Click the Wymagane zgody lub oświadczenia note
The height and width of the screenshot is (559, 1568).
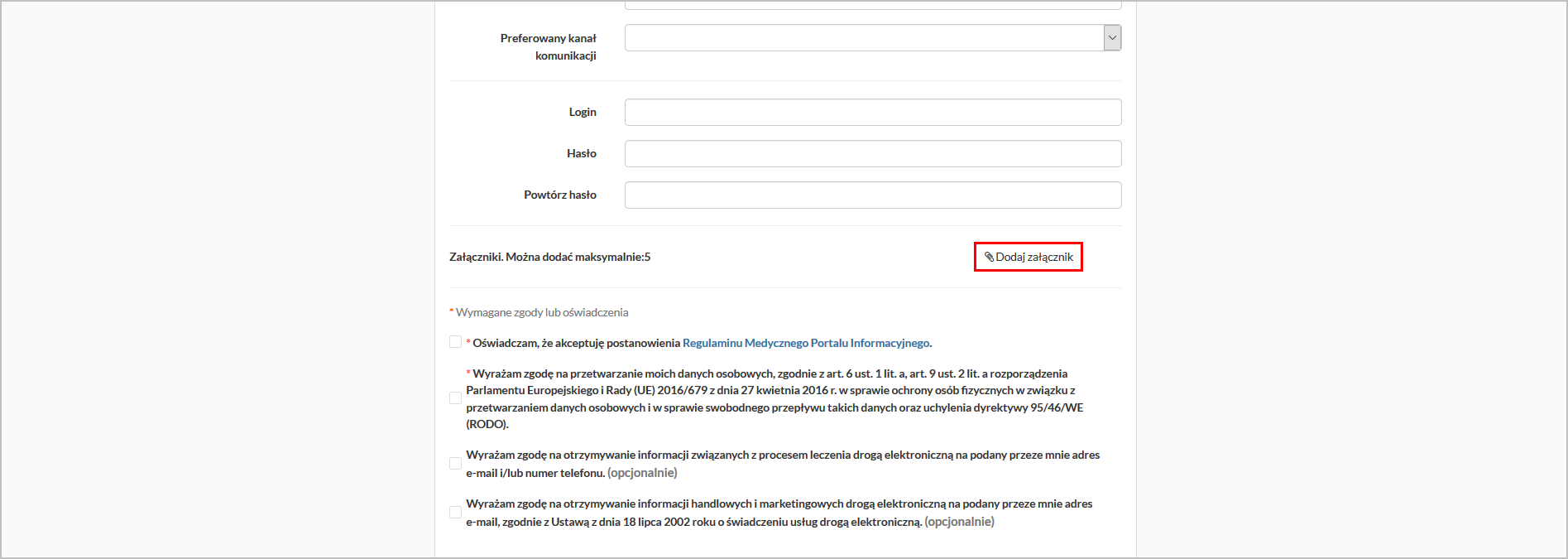click(x=541, y=312)
